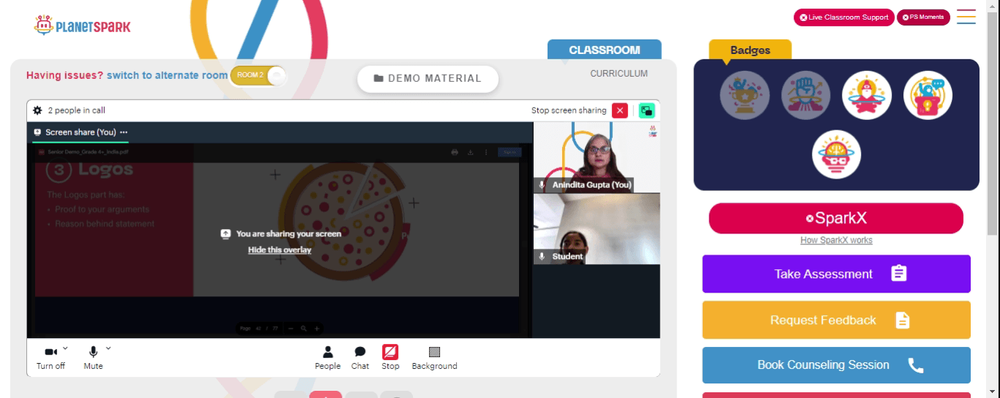Viewport: 1000px width, 398px height.
Task: Click switch to alternate room link text
Action: [167, 75]
